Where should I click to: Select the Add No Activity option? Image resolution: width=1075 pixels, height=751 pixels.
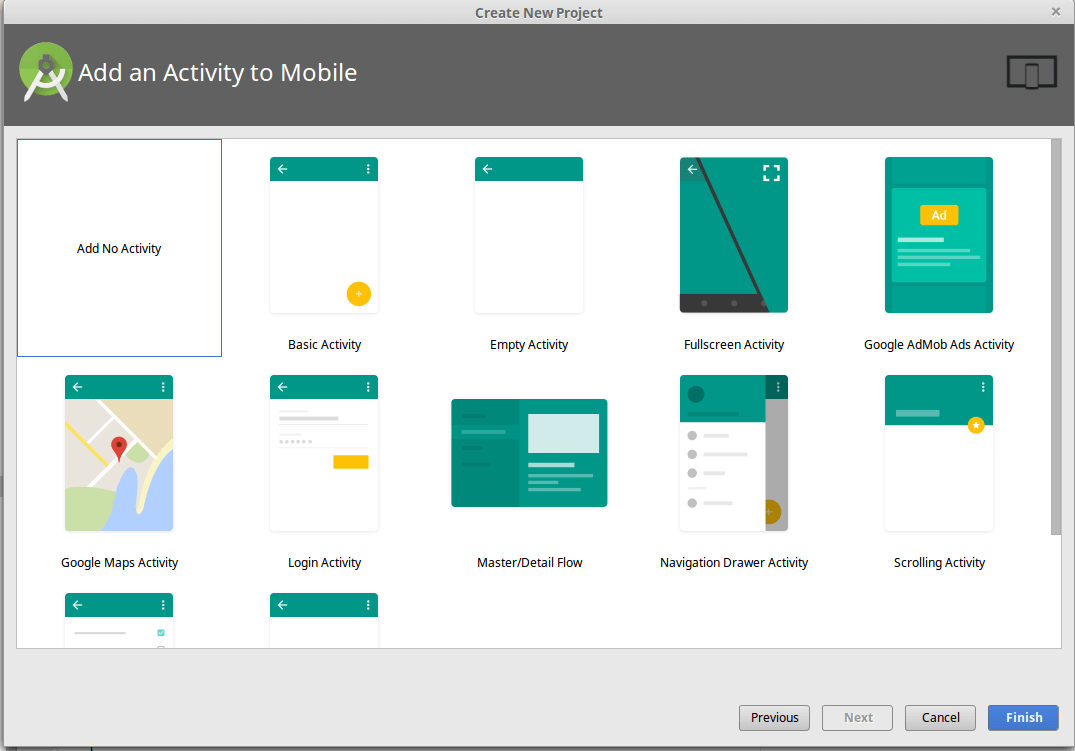click(119, 248)
